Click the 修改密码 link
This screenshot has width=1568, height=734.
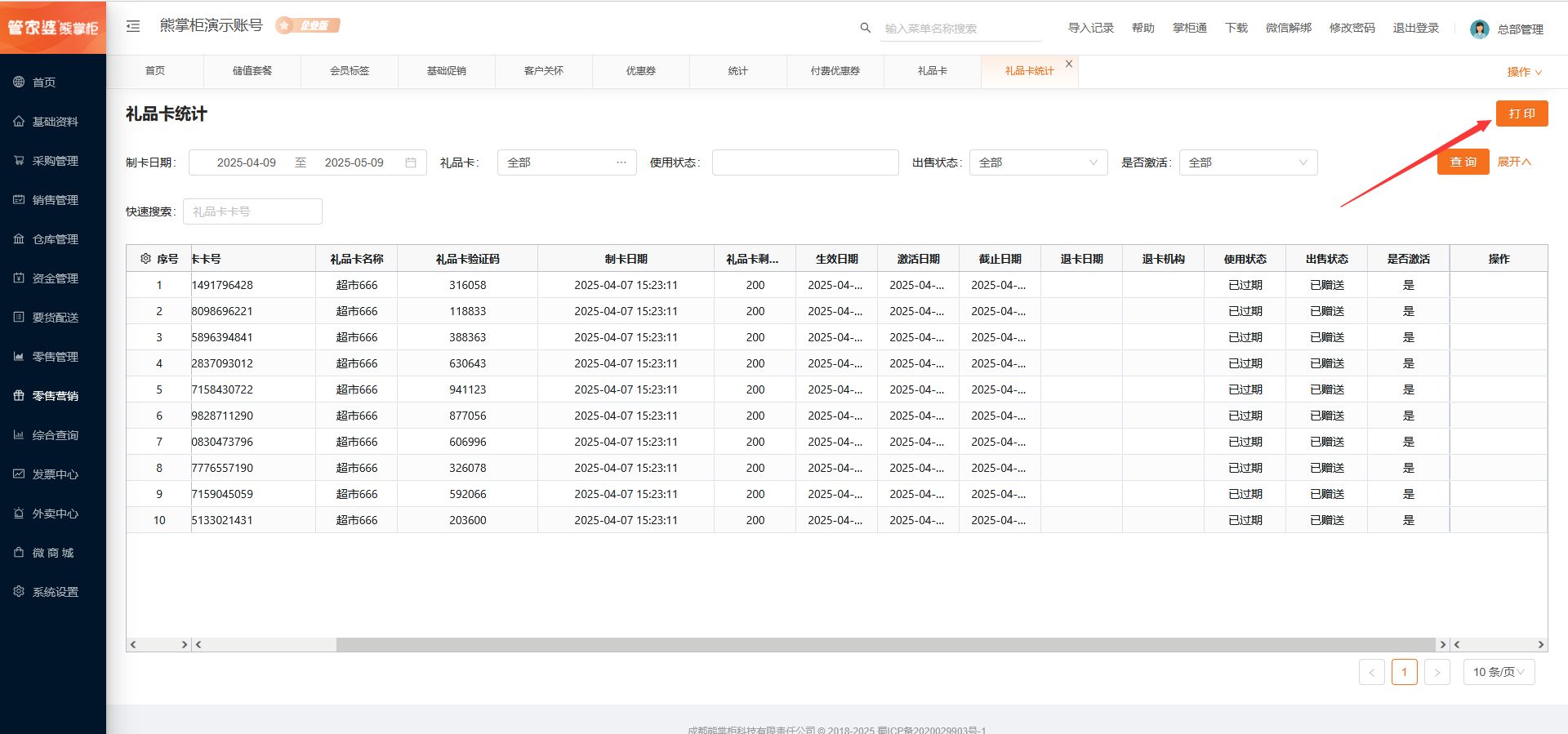(x=1352, y=28)
